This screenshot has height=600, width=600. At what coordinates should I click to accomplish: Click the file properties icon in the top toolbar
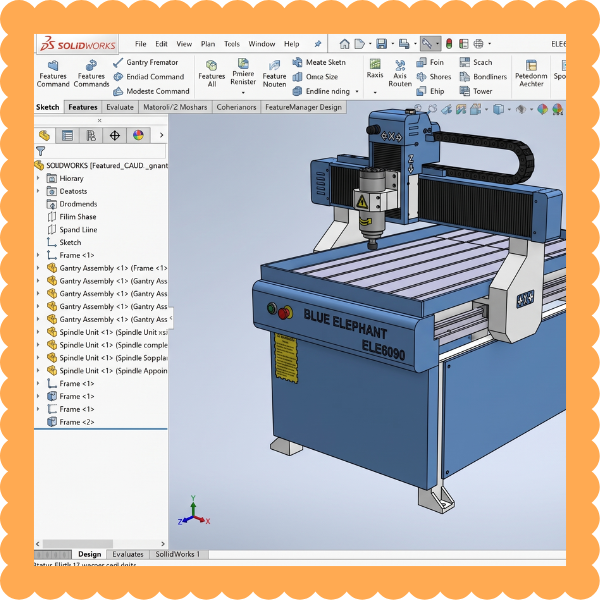[x=463, y=44]
